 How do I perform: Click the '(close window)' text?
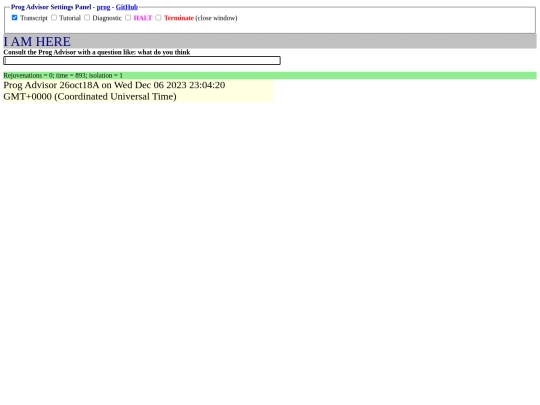(216, 18)
